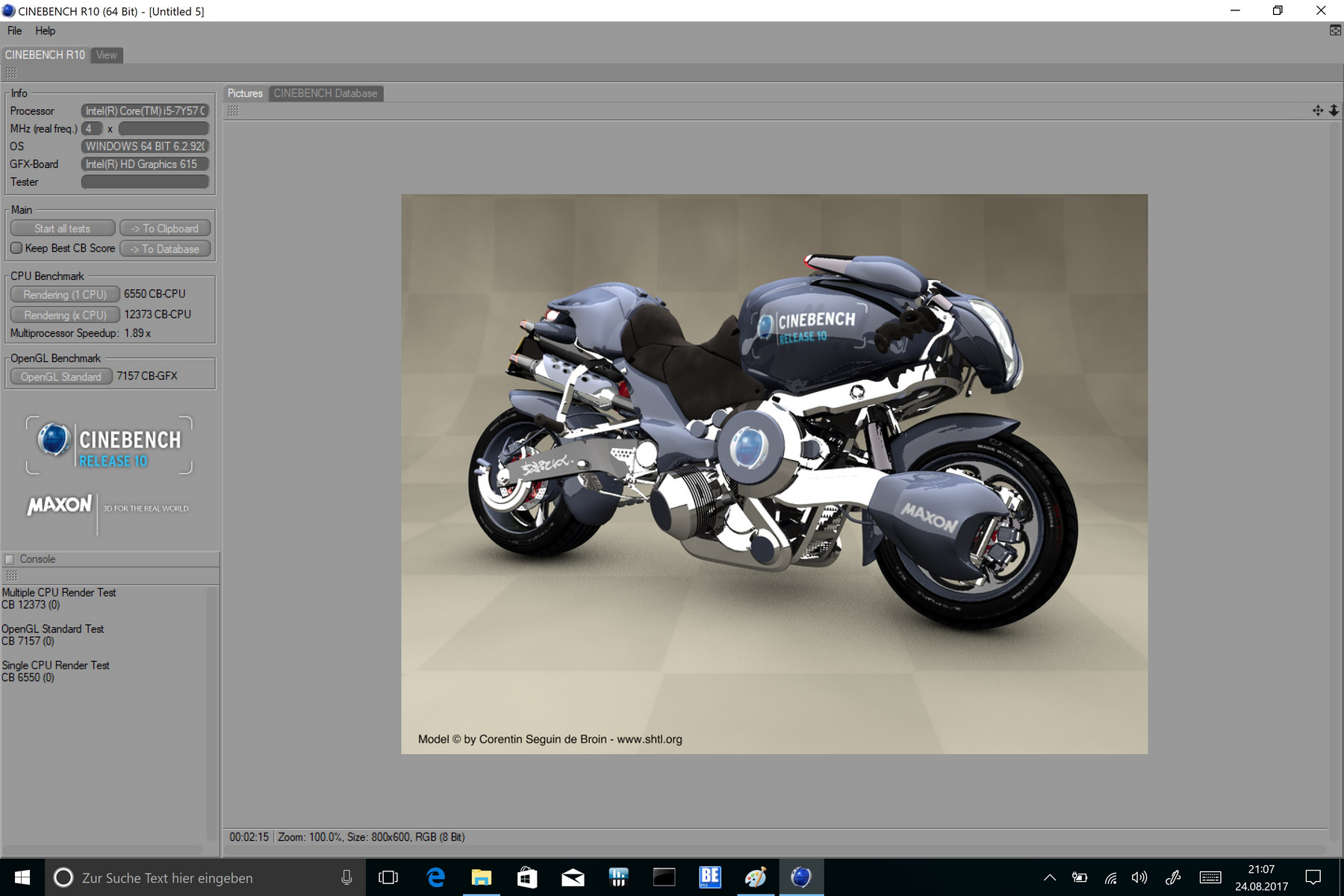Image resolution: width=1344 pixels, height=896 pixels.
Task: Open the Microsoft Store taskbar icon
Action: click(527, 877)
